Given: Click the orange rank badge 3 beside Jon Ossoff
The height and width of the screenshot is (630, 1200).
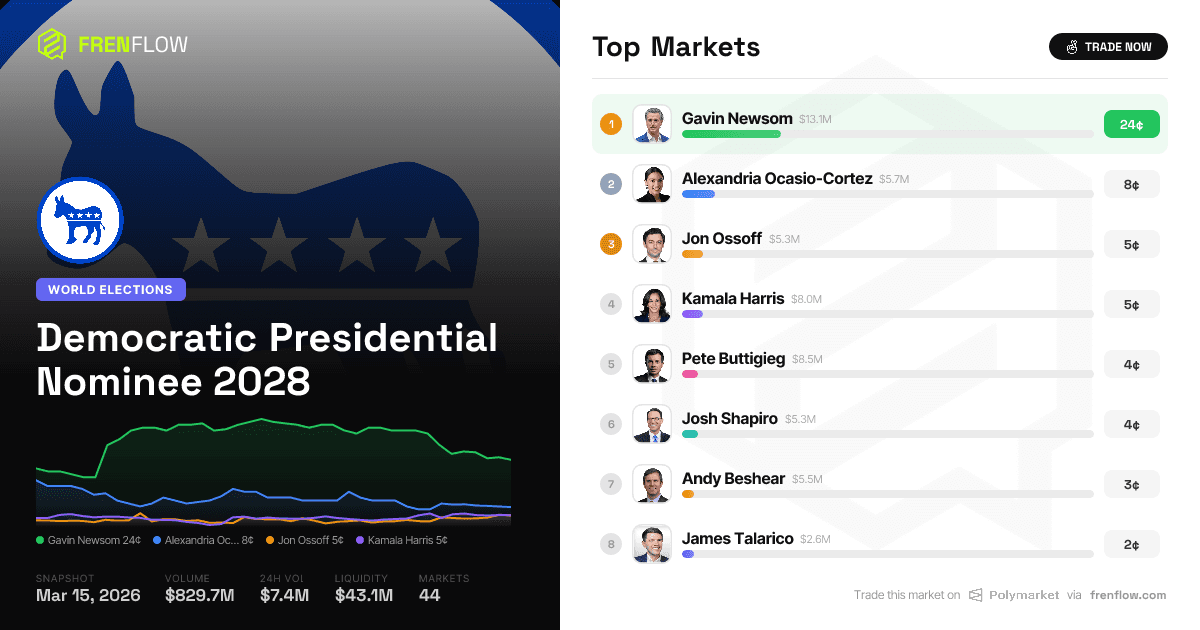Looking at the screenshot, I should (x=611, y=244).
